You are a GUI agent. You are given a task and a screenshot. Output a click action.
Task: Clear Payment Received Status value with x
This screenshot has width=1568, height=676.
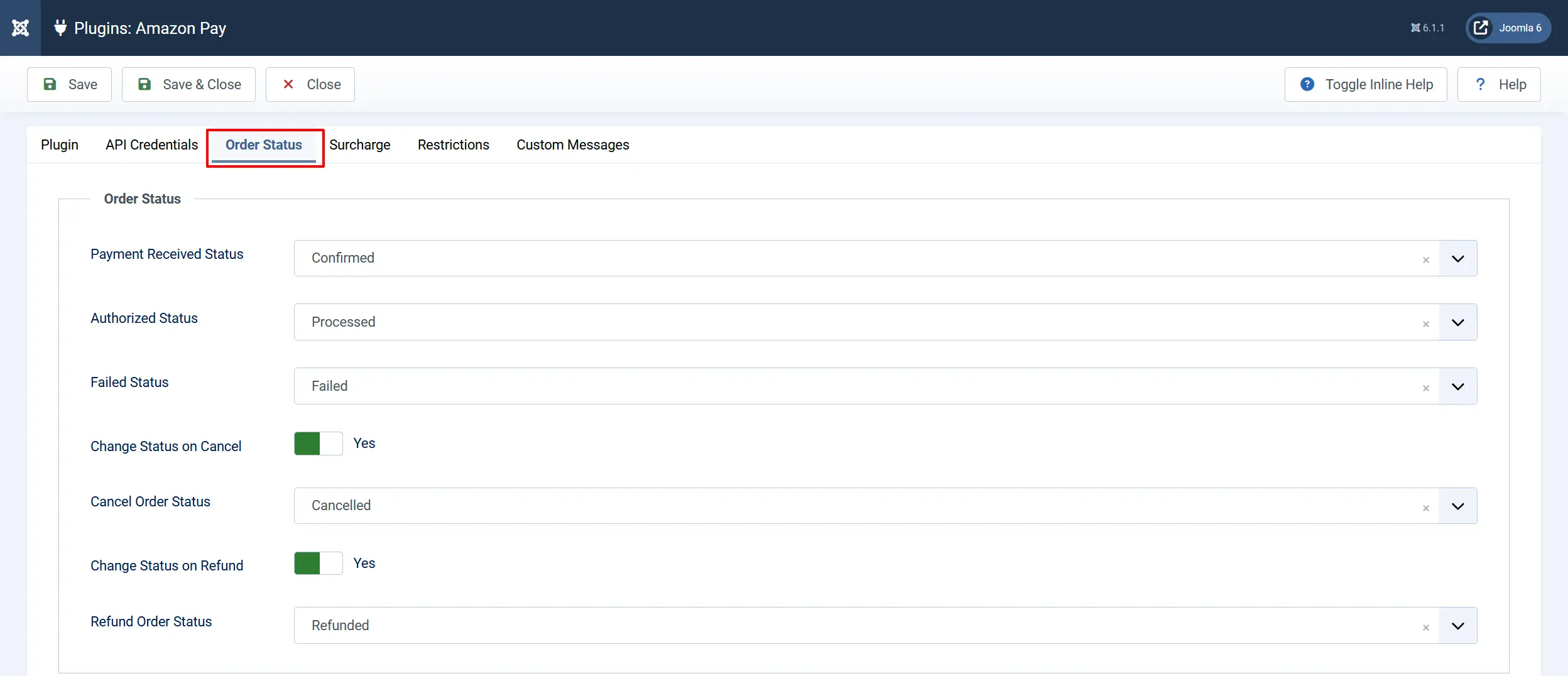point(1426,259)
